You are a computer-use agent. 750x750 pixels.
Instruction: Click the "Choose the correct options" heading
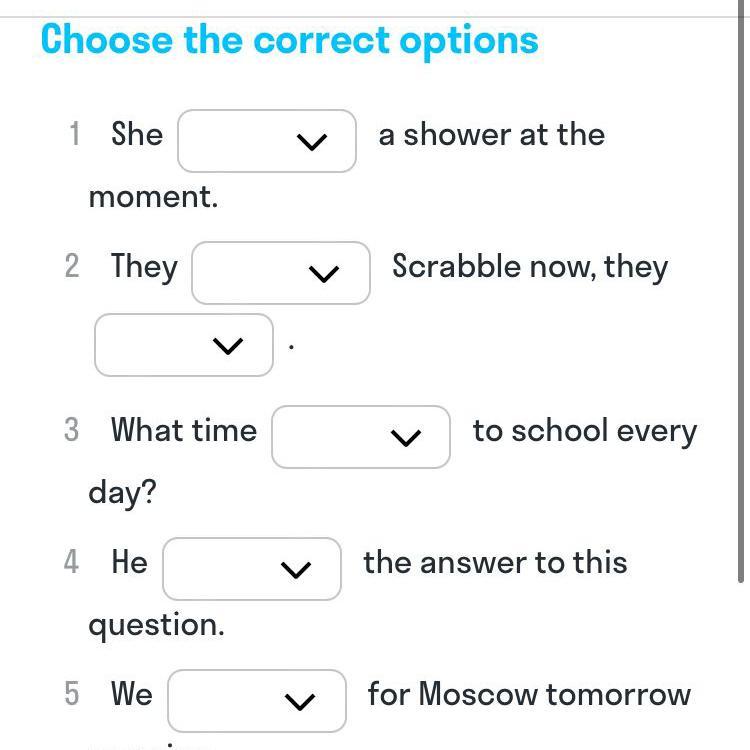(290, 40)
